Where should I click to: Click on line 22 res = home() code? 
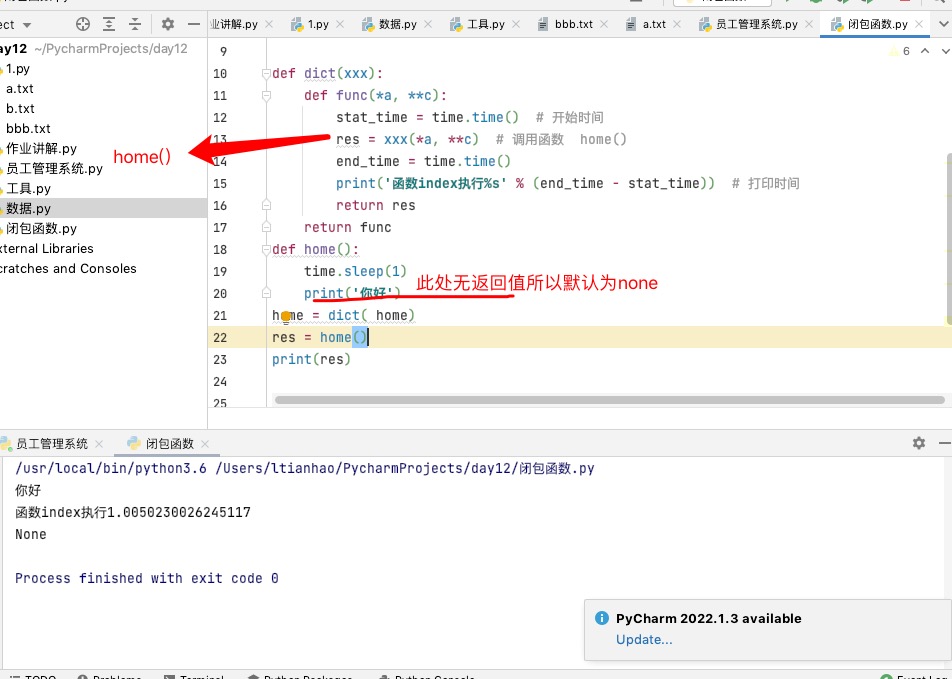(320, 337)
